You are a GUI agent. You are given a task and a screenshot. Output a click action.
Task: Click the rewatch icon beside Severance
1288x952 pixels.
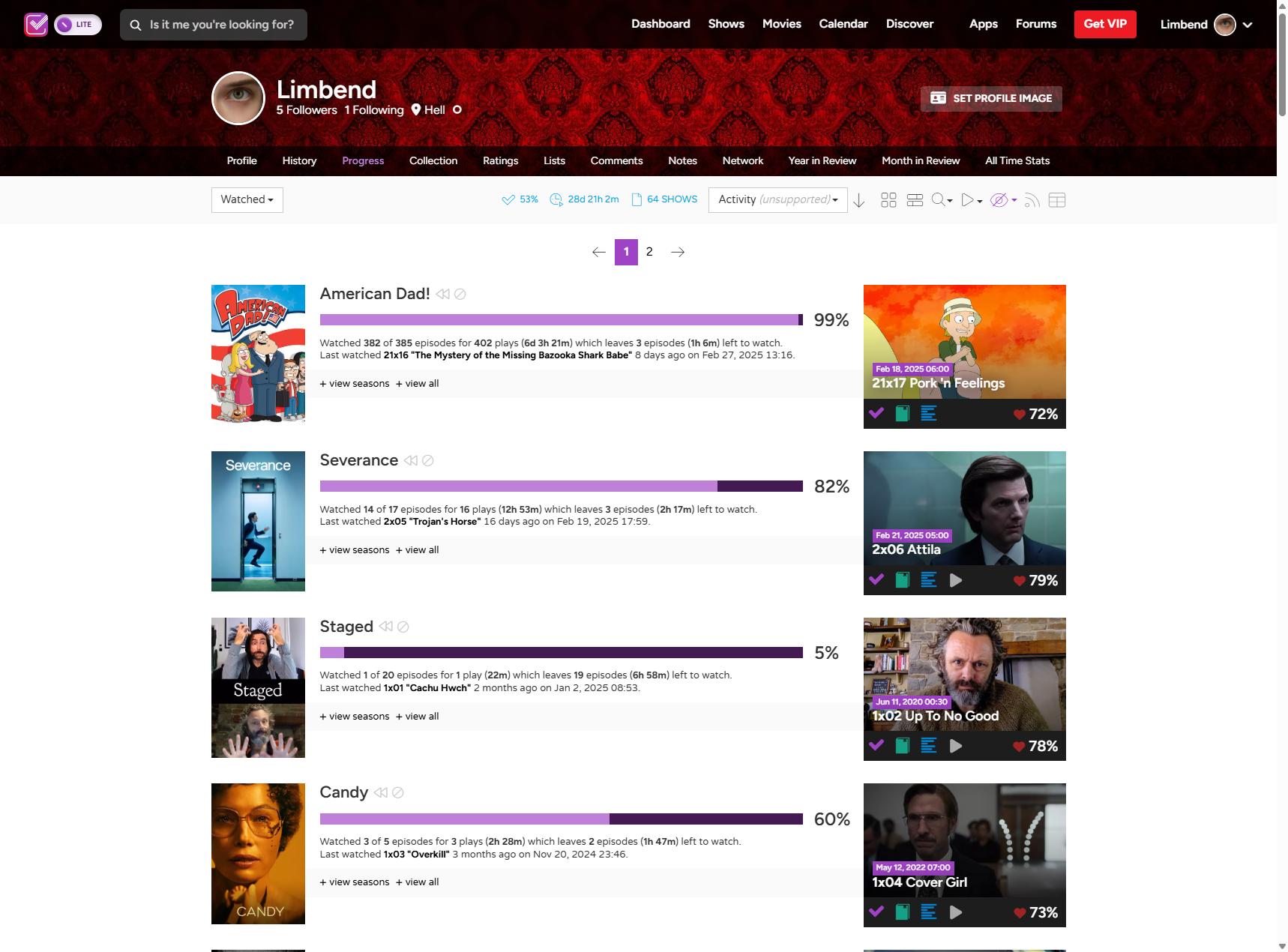411,461
